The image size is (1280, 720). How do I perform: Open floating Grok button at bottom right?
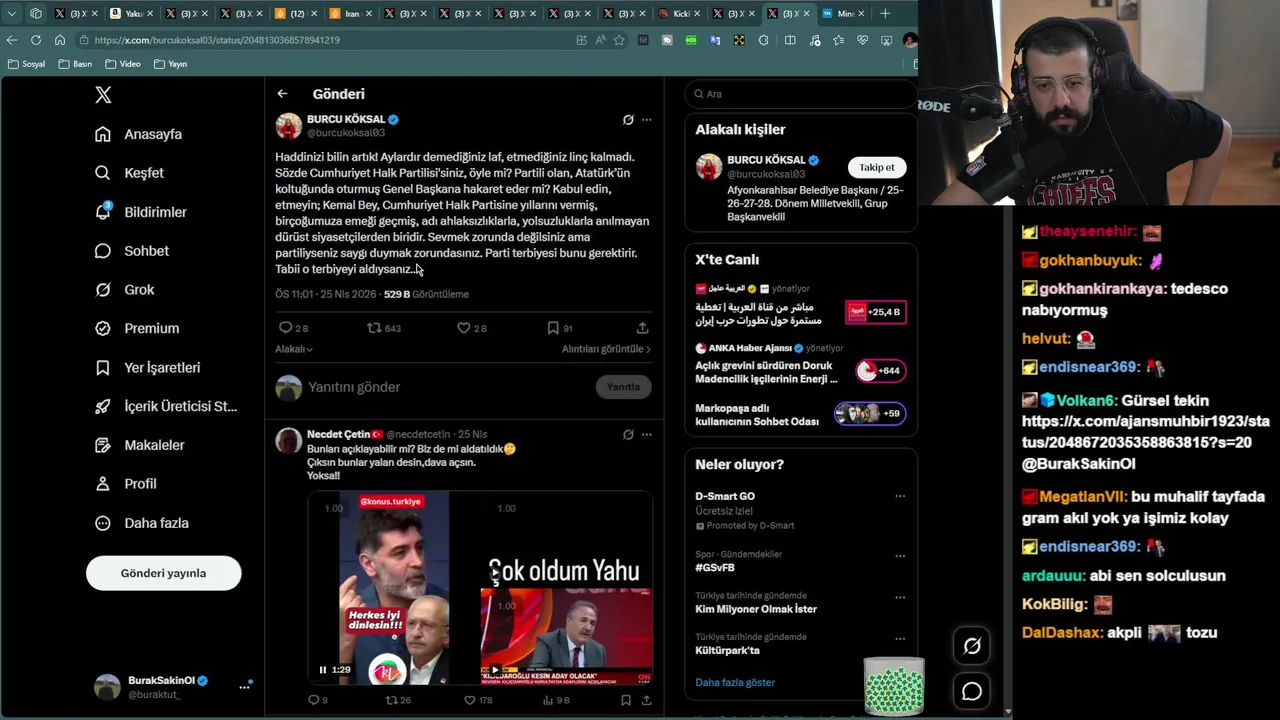(x=972, y=646)
